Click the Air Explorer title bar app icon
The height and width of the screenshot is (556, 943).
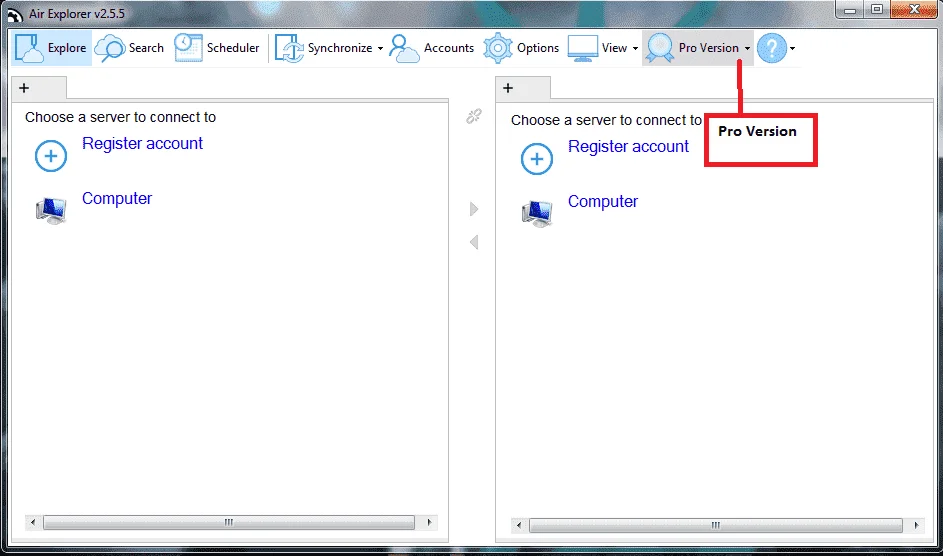[x=15, y=14]
